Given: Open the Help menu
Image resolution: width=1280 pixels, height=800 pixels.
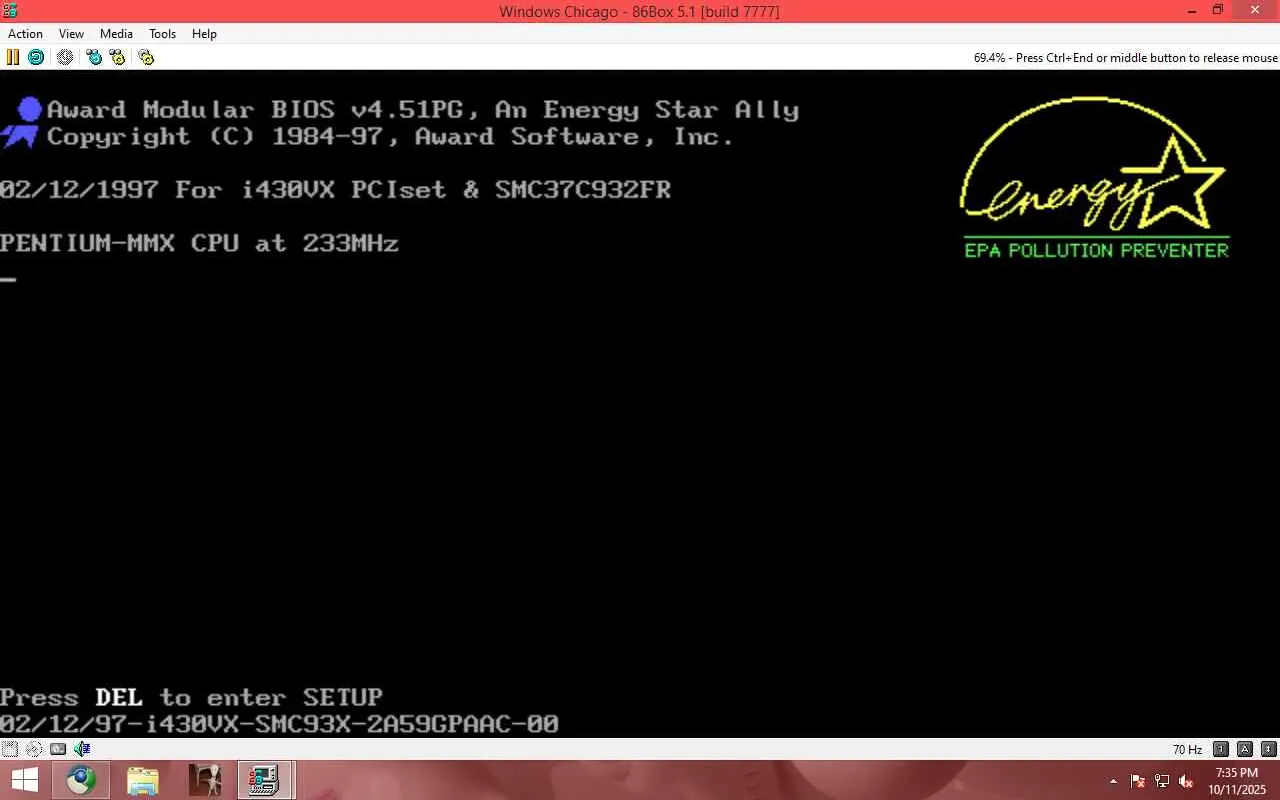Looking at the screenshot, I should point(204,34).
